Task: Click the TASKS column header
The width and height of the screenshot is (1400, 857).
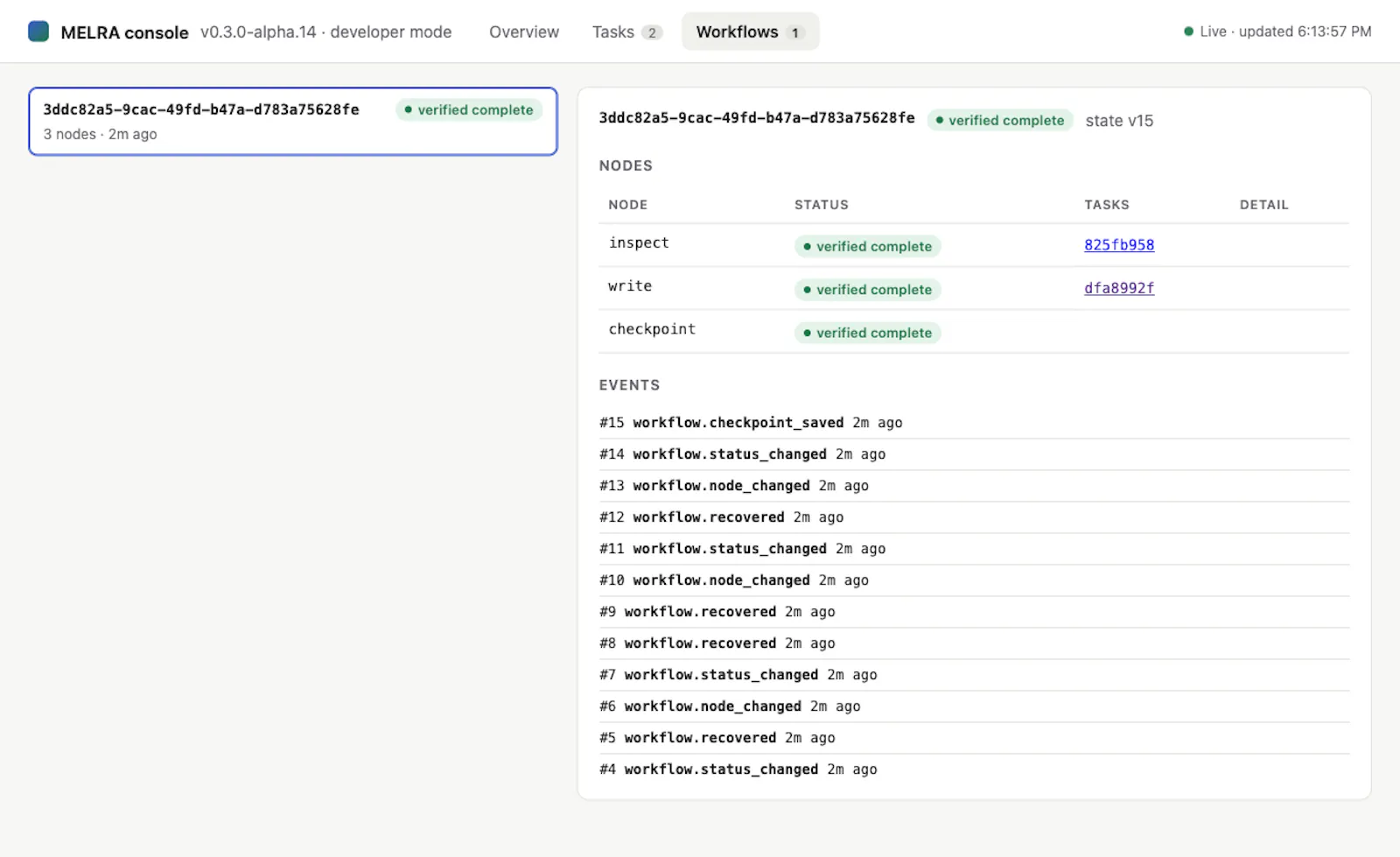Action: tap(1107, 205)
